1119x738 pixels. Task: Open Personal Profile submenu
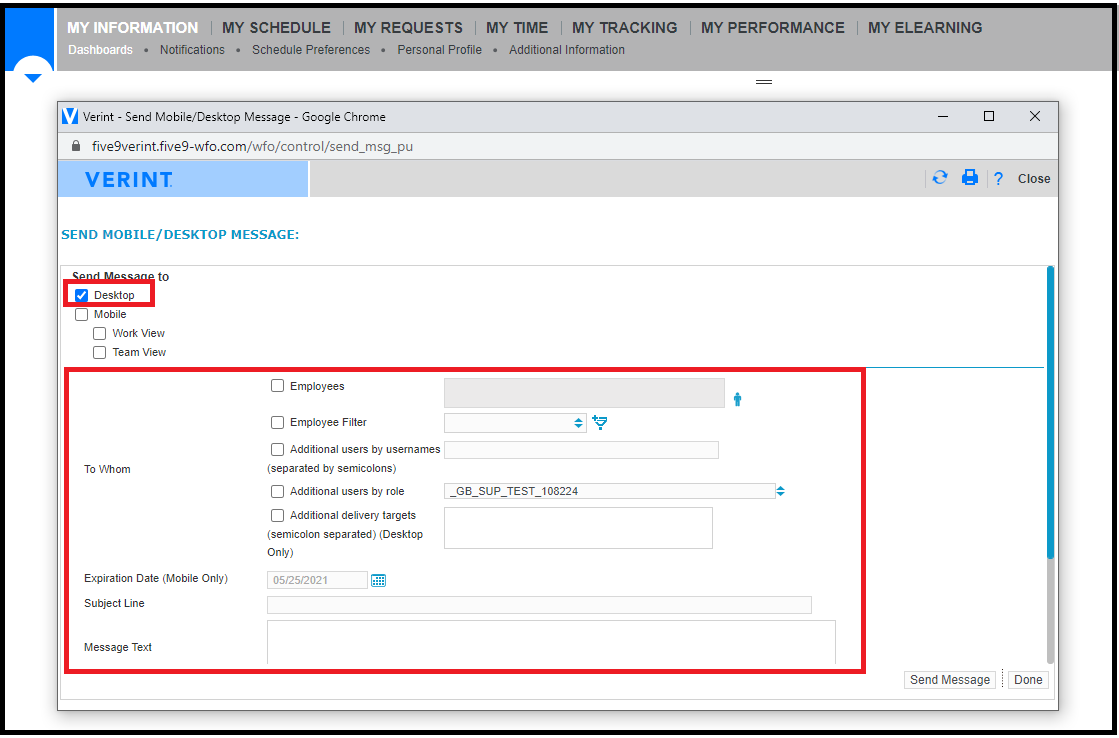click(x=440, y=50)
